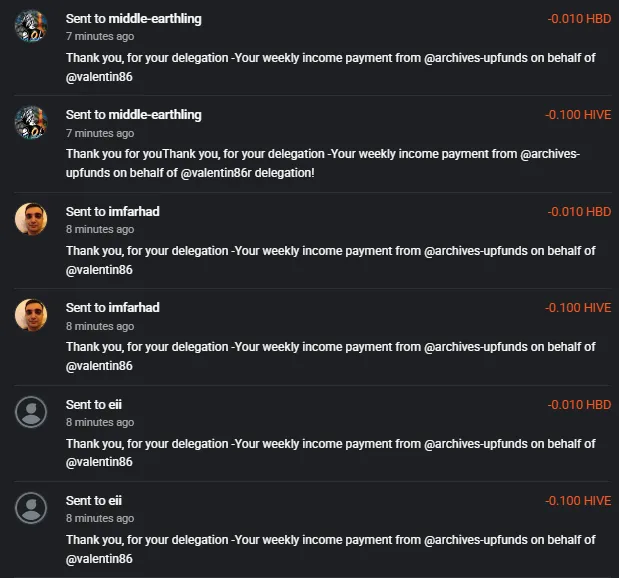
Task: Open 'Sent to eii' HBD transaction title
Action: click(94, 405)
